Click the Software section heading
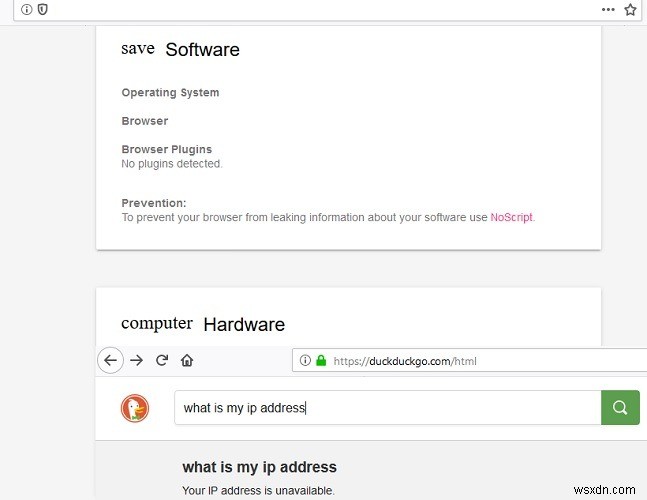 [x=202, y=49]
